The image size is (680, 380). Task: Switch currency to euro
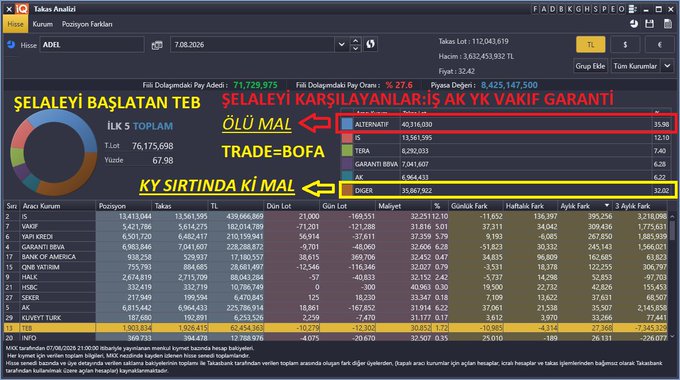[x=660, y=45]
